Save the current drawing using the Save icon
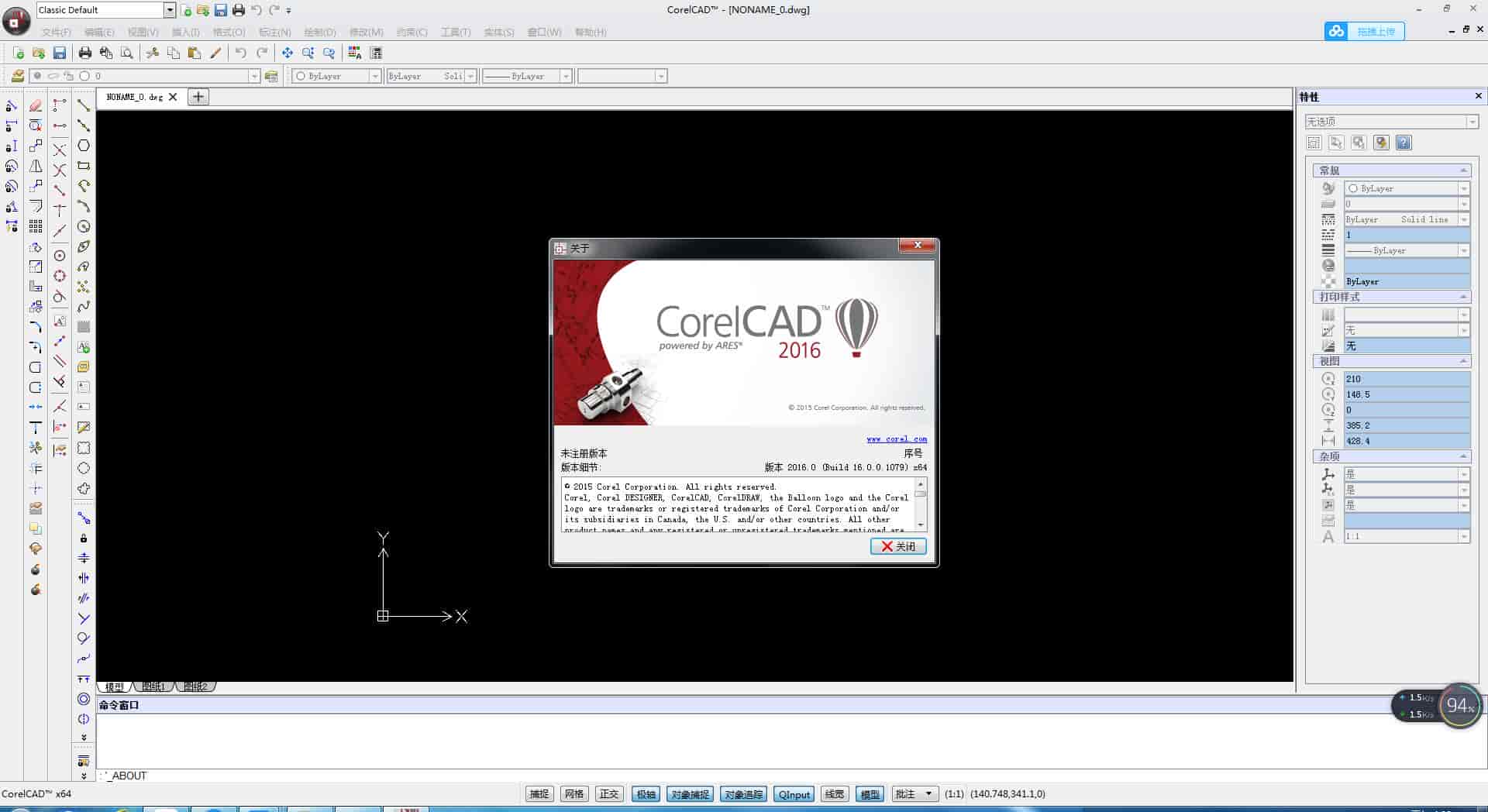Image resolution: width=1488 pixels, height=812 pixels. (59, 53)
